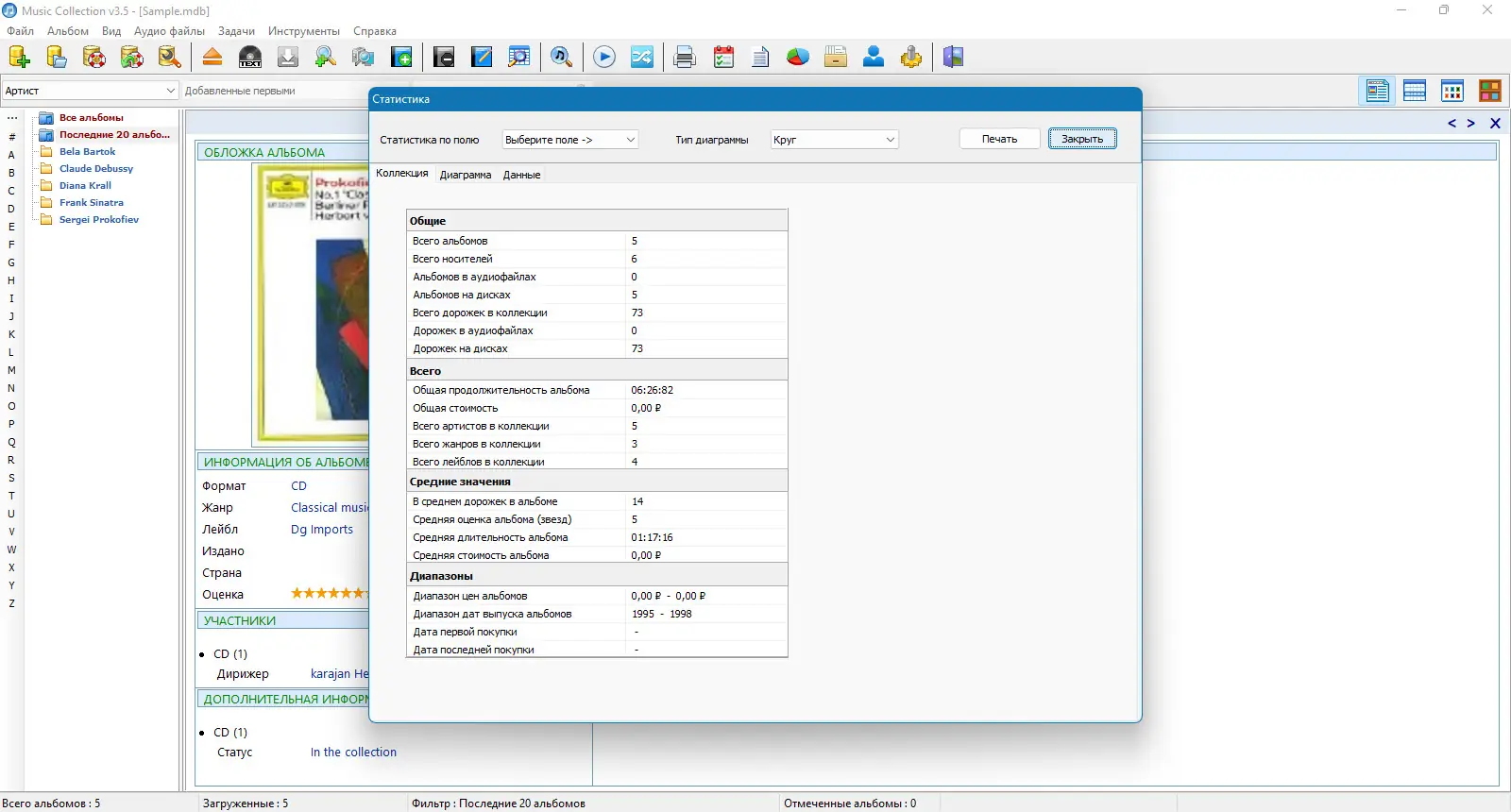
Task: Open the Задачи menu
Action: pyautogui.click(x=236, y=31)
